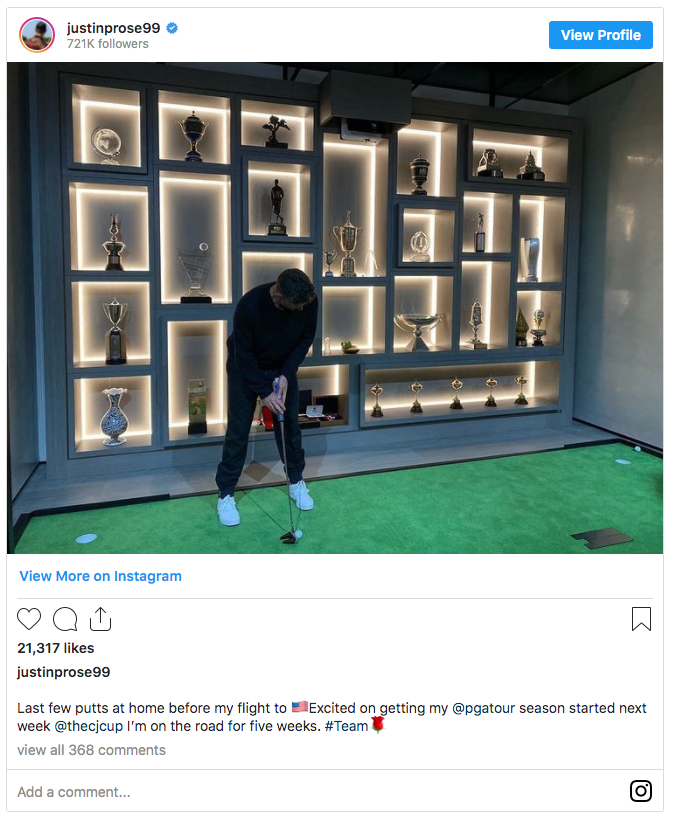Save post with bookmark icon
Screen dimensions: 675x822
641,619
